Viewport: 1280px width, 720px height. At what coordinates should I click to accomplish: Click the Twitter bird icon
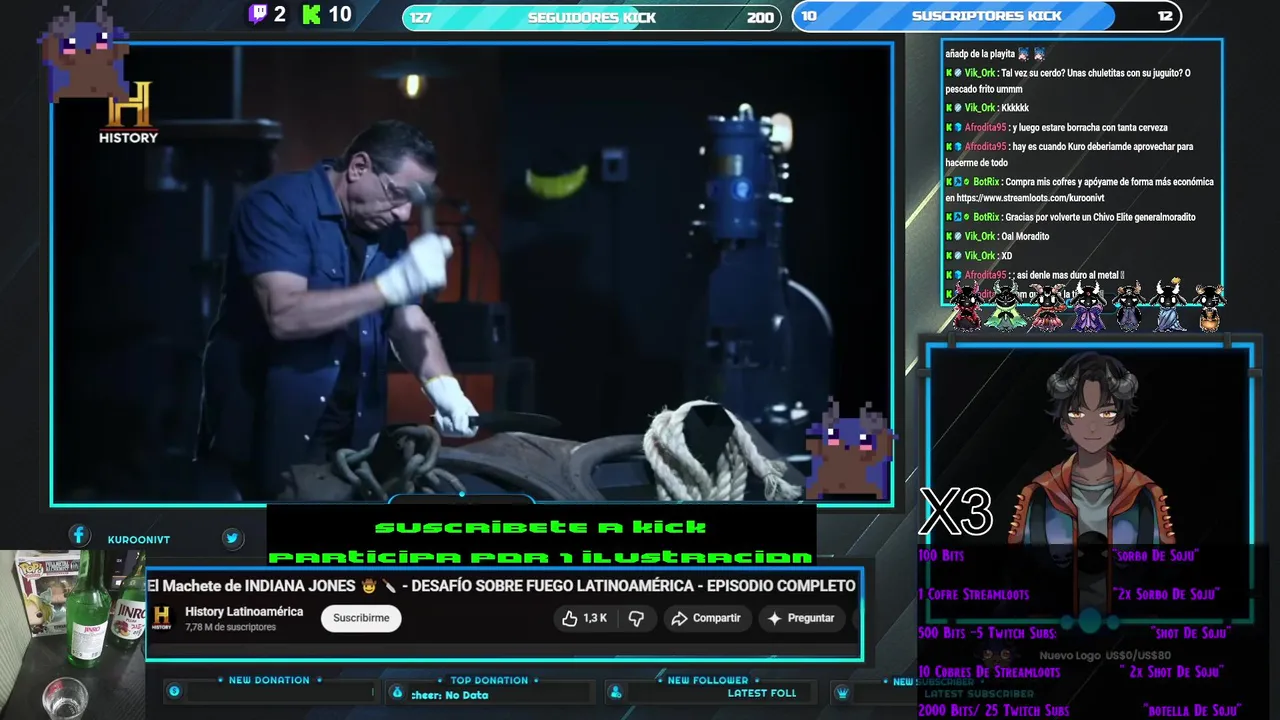pyautogui.click(x=232, y=538)
